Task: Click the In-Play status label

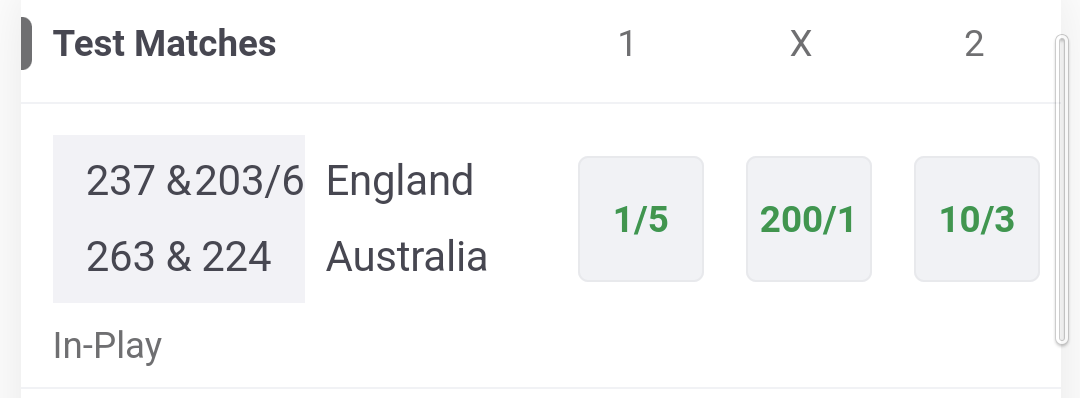Action: coord(107,346)
